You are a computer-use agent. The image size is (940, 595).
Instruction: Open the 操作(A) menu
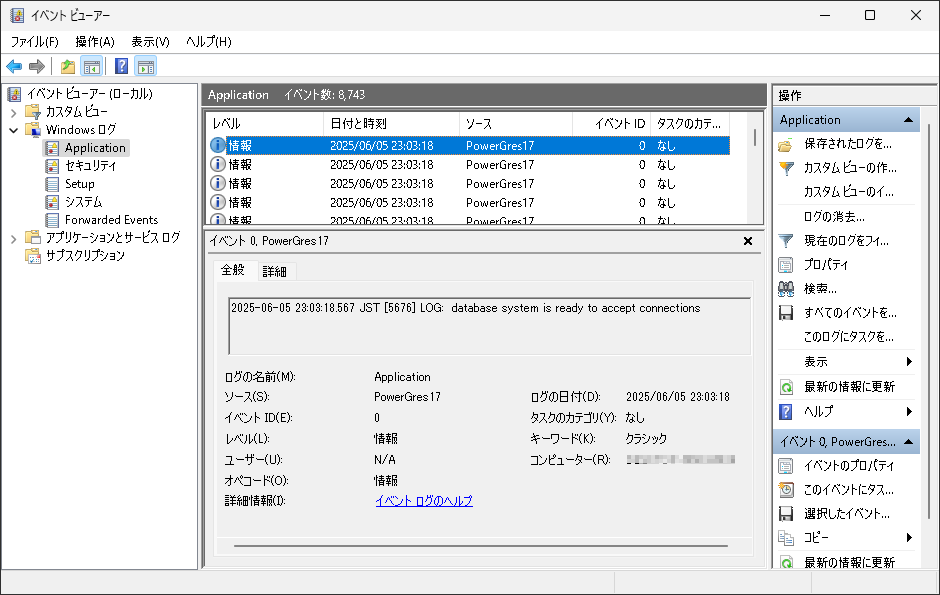tap(95, 41)
